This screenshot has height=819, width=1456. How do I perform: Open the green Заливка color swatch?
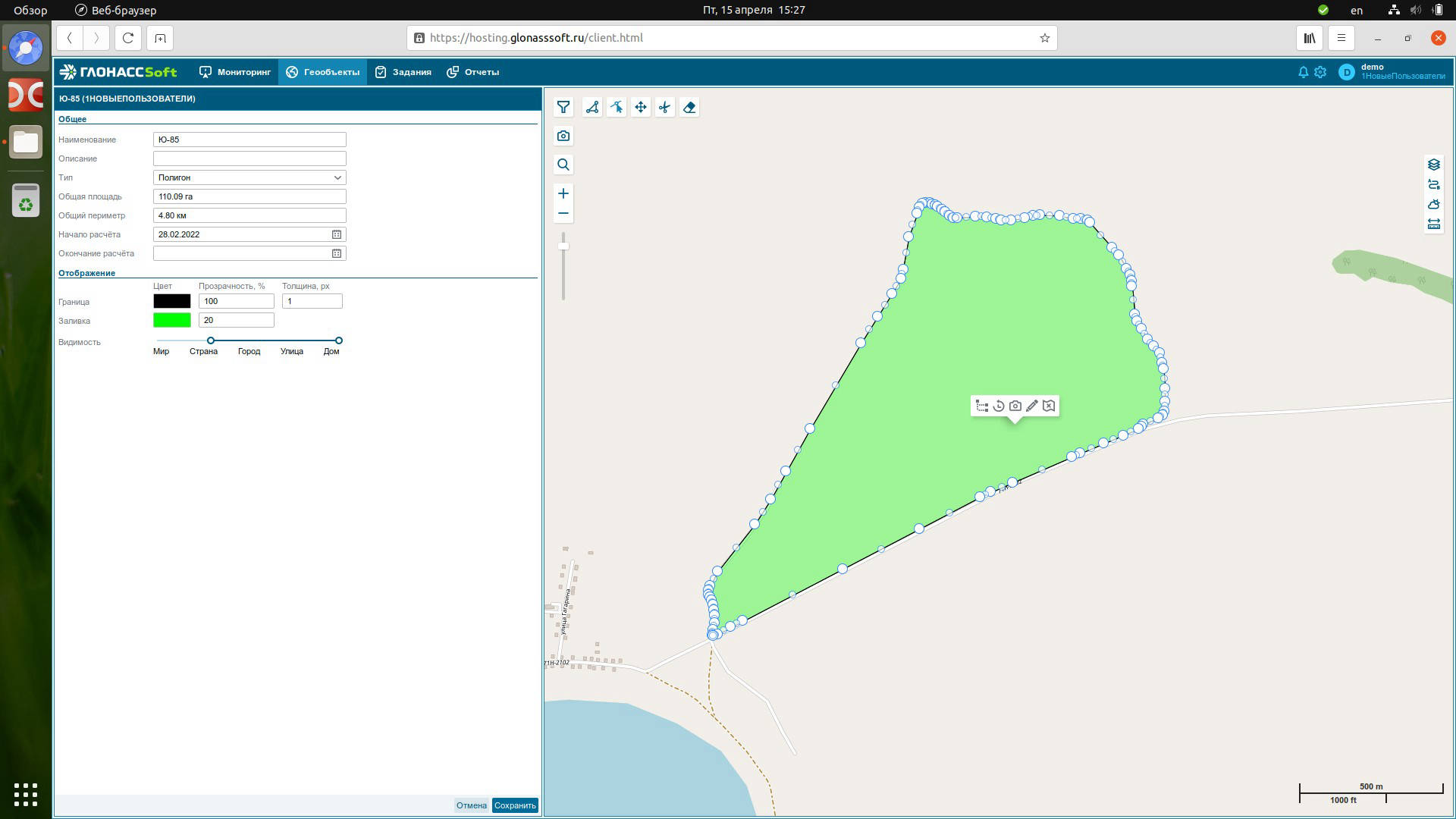point(172,320)
